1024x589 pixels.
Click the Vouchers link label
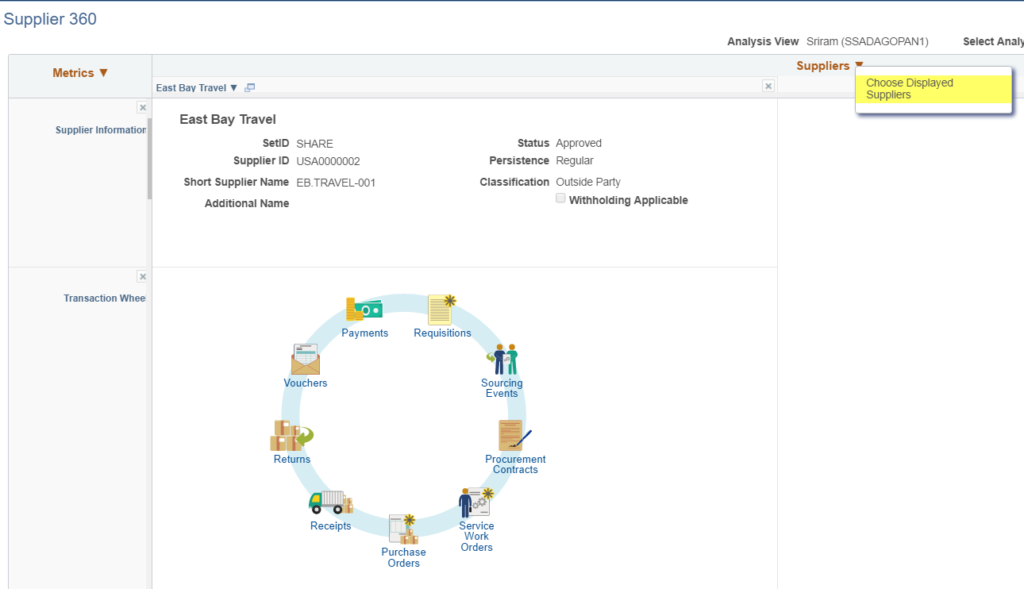tap(305, 383)
